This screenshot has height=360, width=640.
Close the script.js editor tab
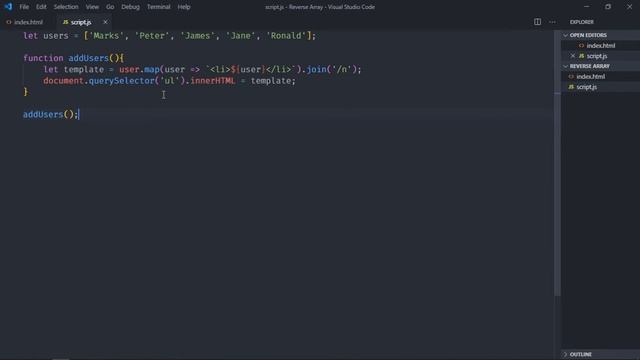click(105, 22)
